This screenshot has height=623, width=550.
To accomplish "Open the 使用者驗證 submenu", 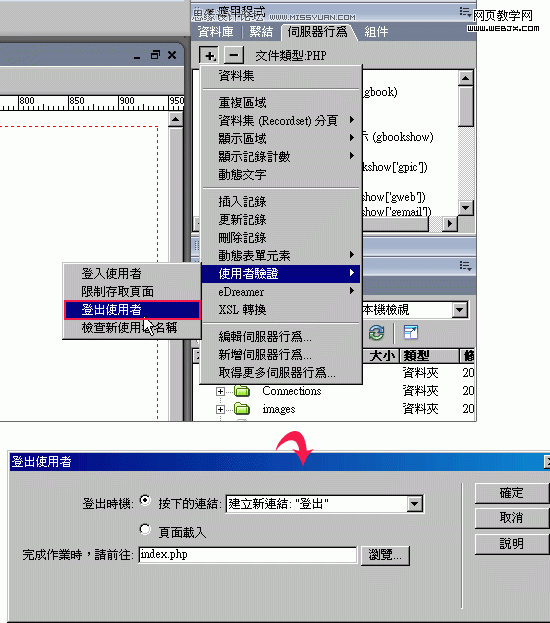I will coord(281,273).
